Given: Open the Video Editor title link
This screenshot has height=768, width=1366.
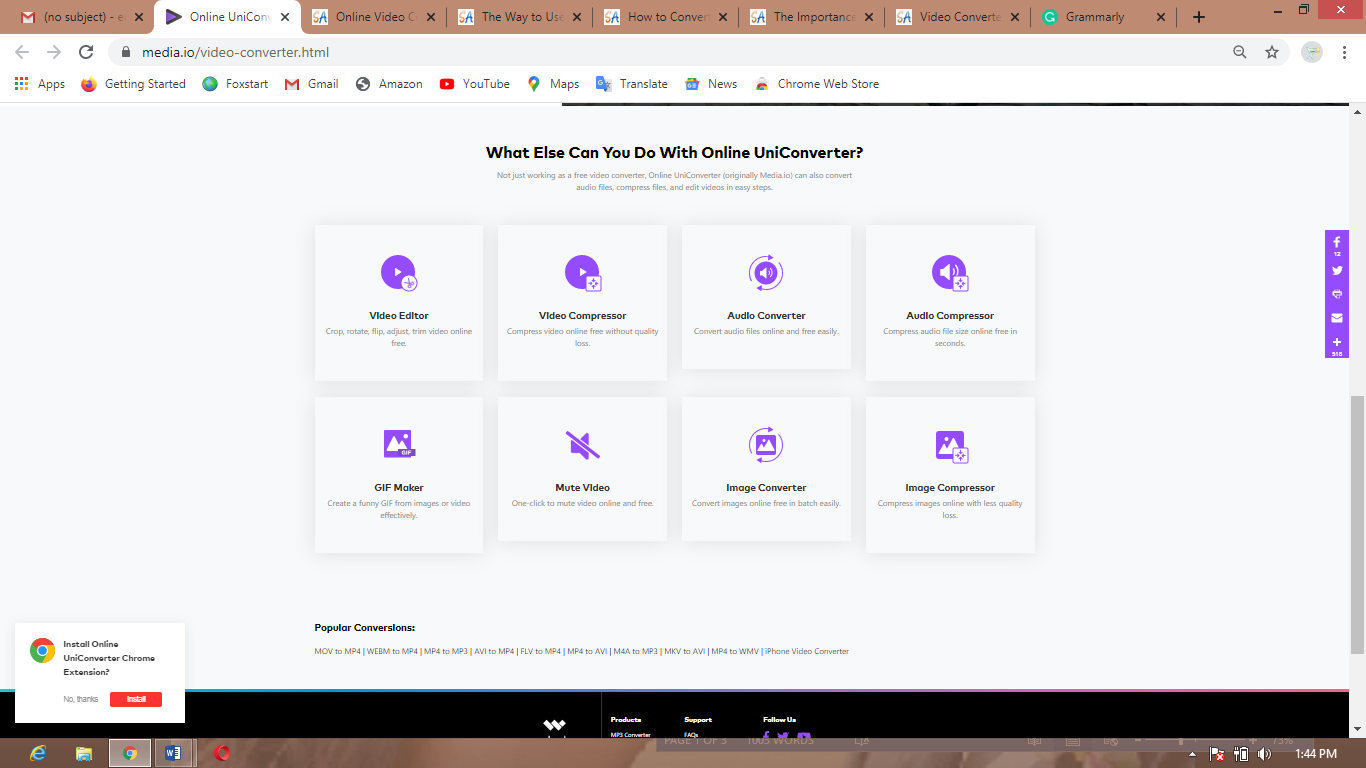Looking at the screenshot, I should 399,316.
